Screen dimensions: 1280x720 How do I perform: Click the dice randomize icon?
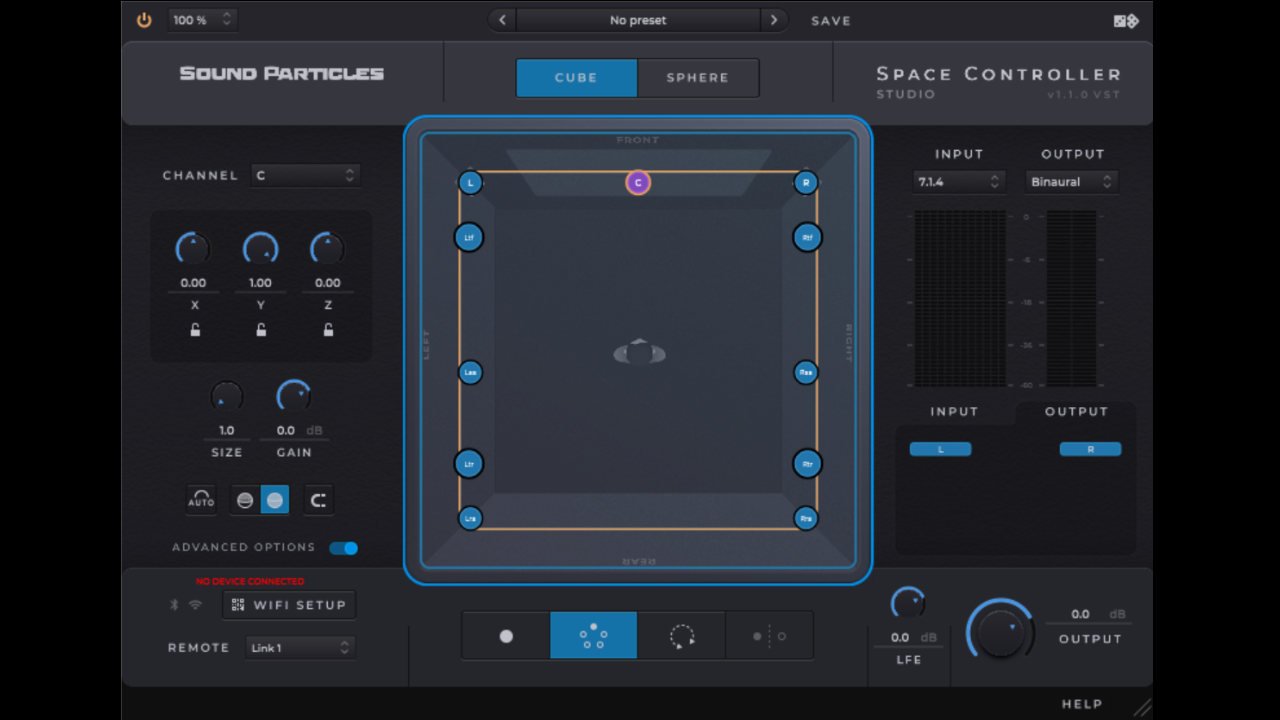pos(1125,20)
